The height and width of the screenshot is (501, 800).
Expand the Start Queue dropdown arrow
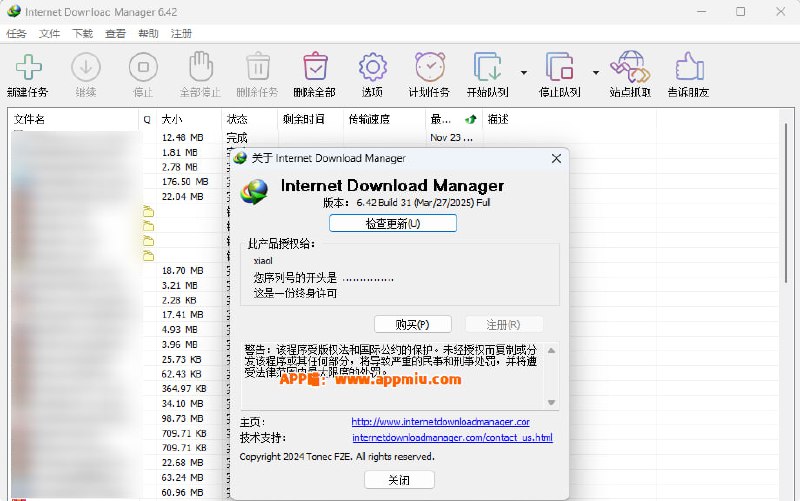pos(524,73)
